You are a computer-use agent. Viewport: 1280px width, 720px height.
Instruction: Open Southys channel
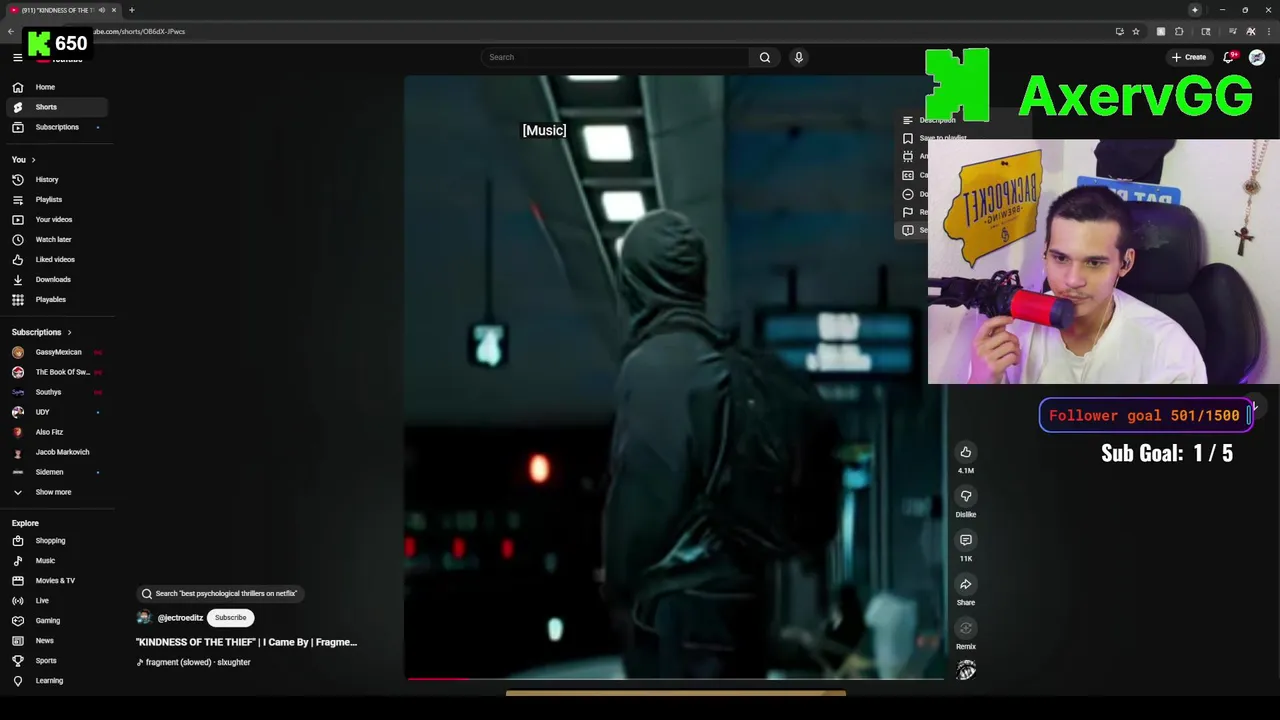[x=55, y=392]
